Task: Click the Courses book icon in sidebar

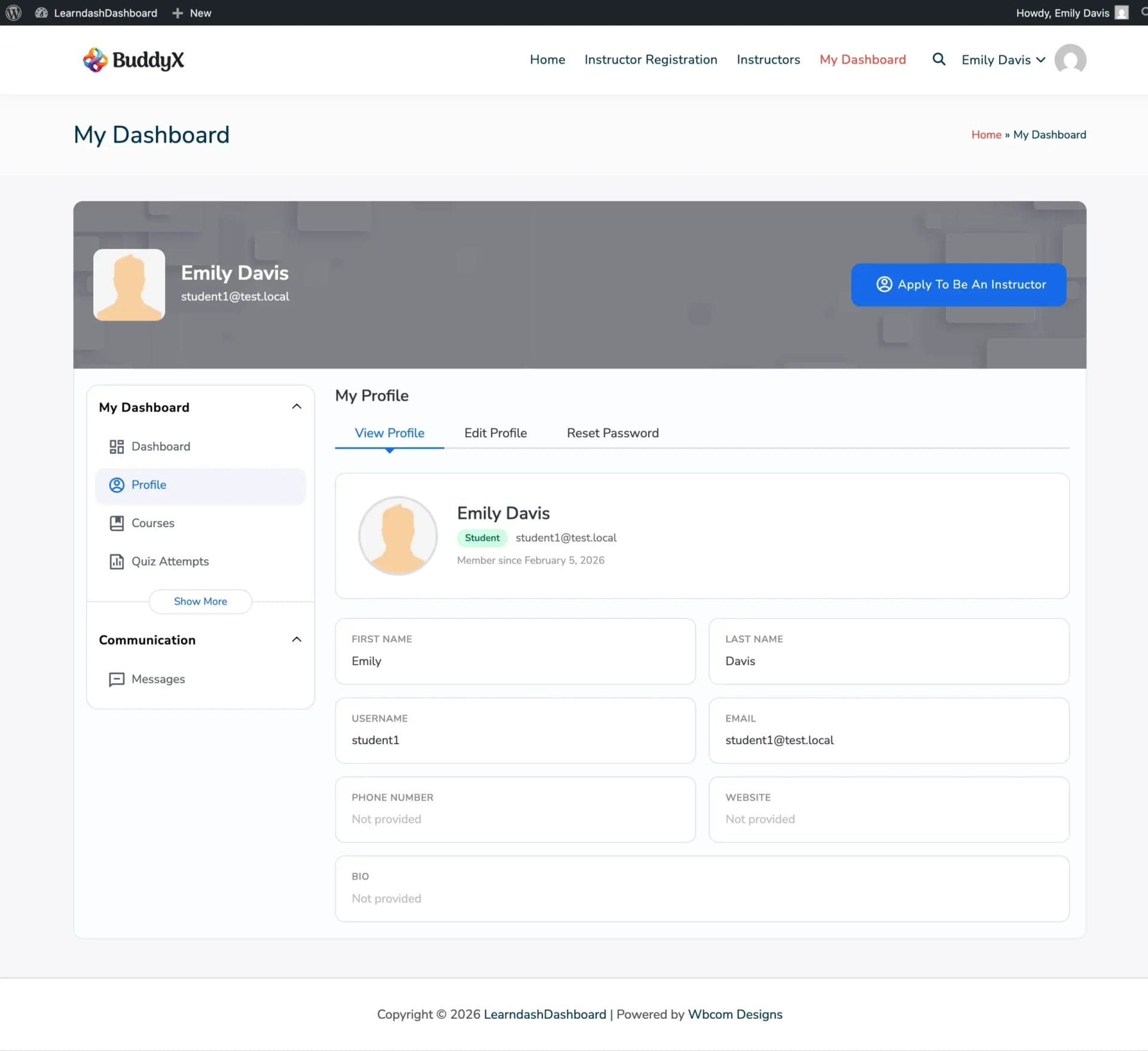Action: pyautogui.click(x=117, y=523)
